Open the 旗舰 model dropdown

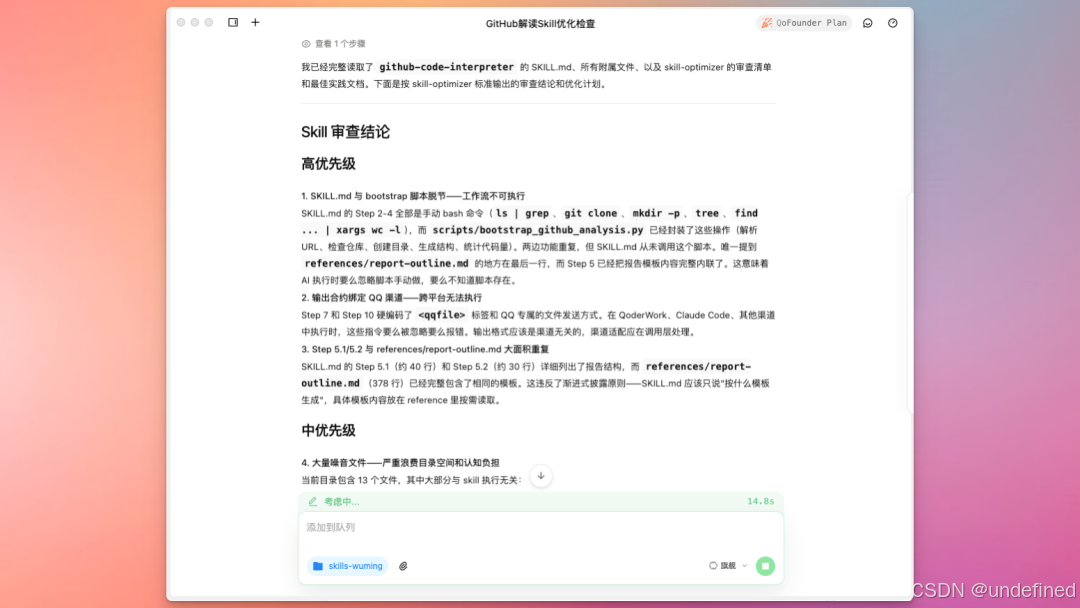point(728,566)
